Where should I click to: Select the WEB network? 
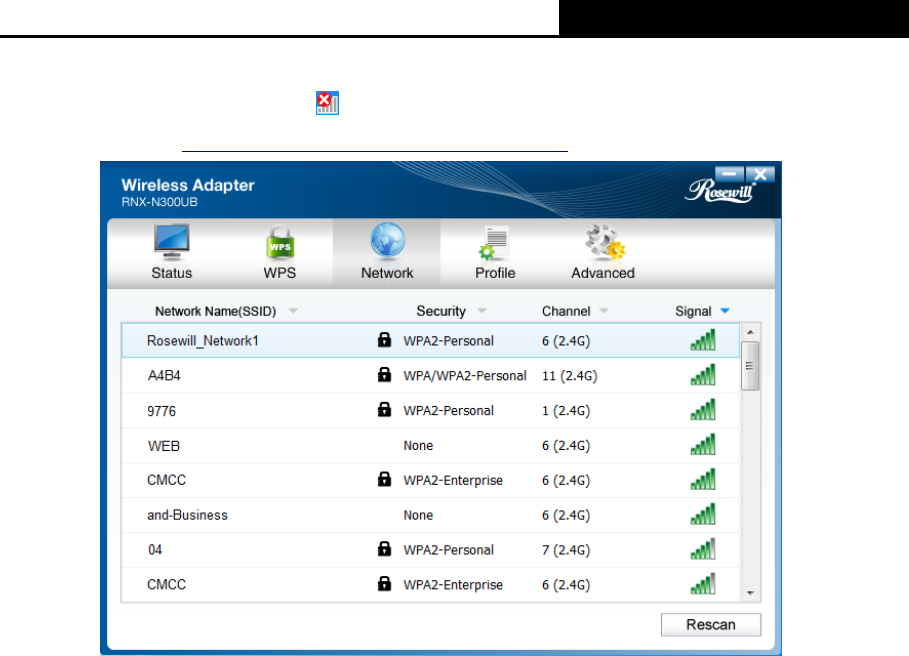[430, 445]
